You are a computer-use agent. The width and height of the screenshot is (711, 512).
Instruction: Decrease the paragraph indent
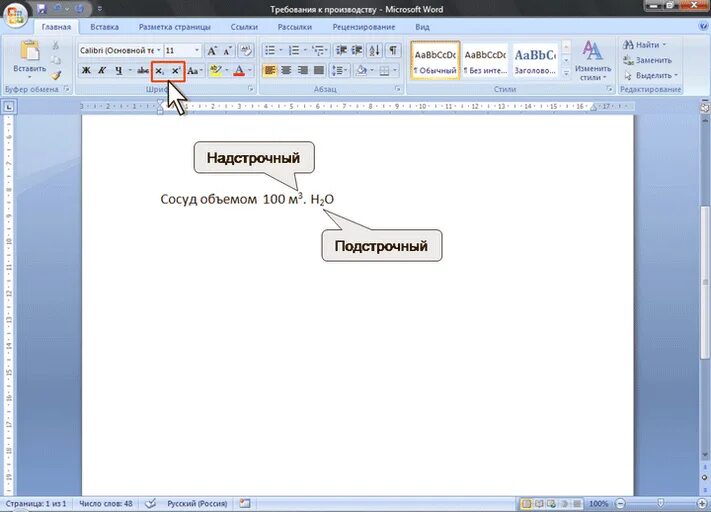click(x=341, y=50)
